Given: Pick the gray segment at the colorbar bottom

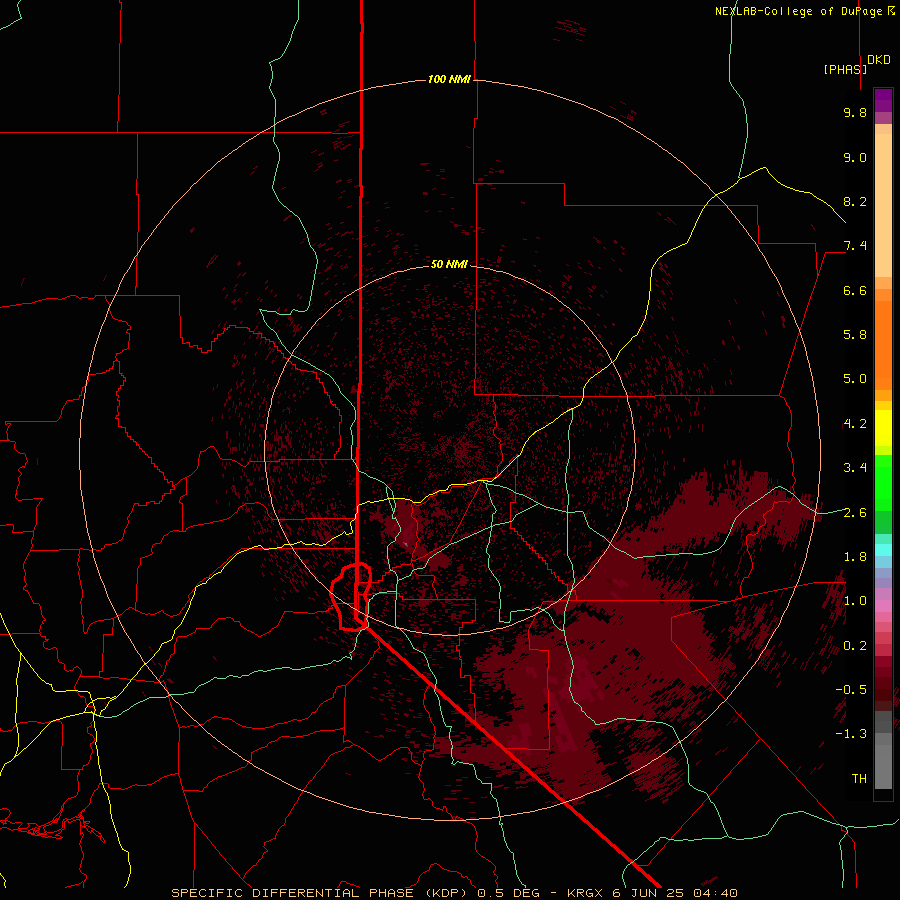Looking at the screenshot, I should pyautogui.click(x=883, y=766).
